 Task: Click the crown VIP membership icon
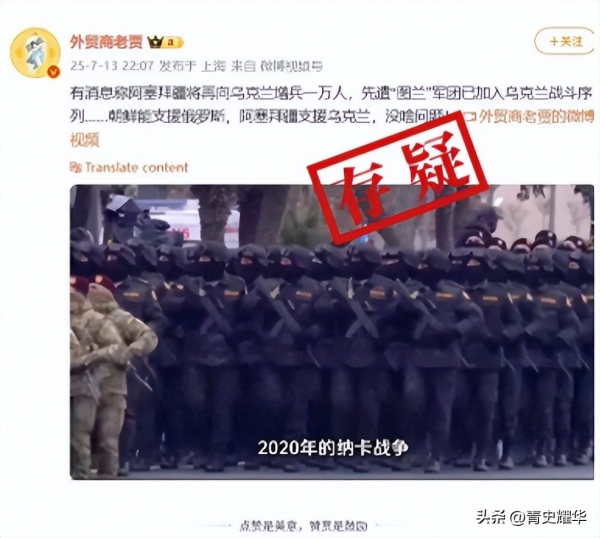155,42
